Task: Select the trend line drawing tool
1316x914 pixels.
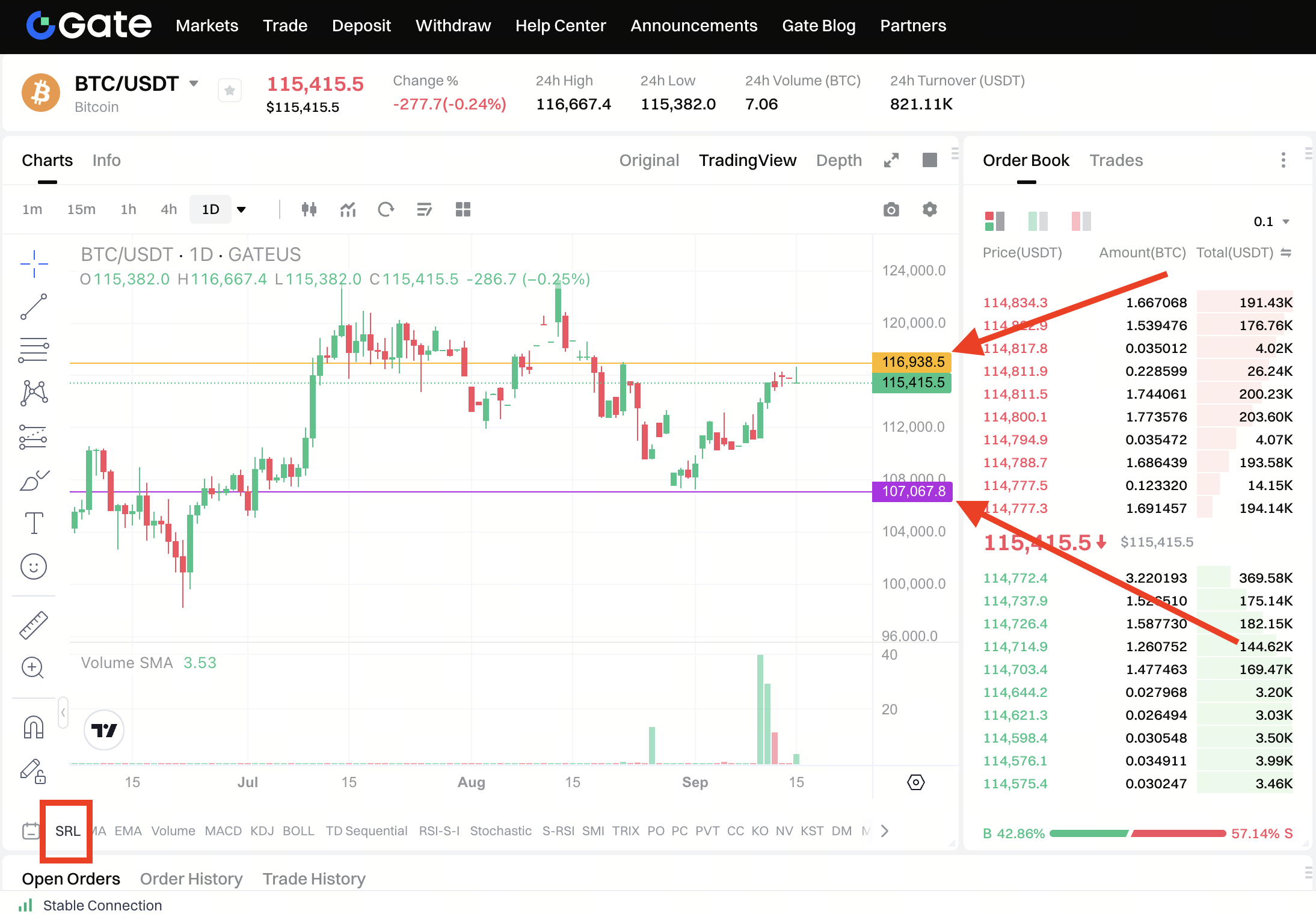Action: [34, 307]
